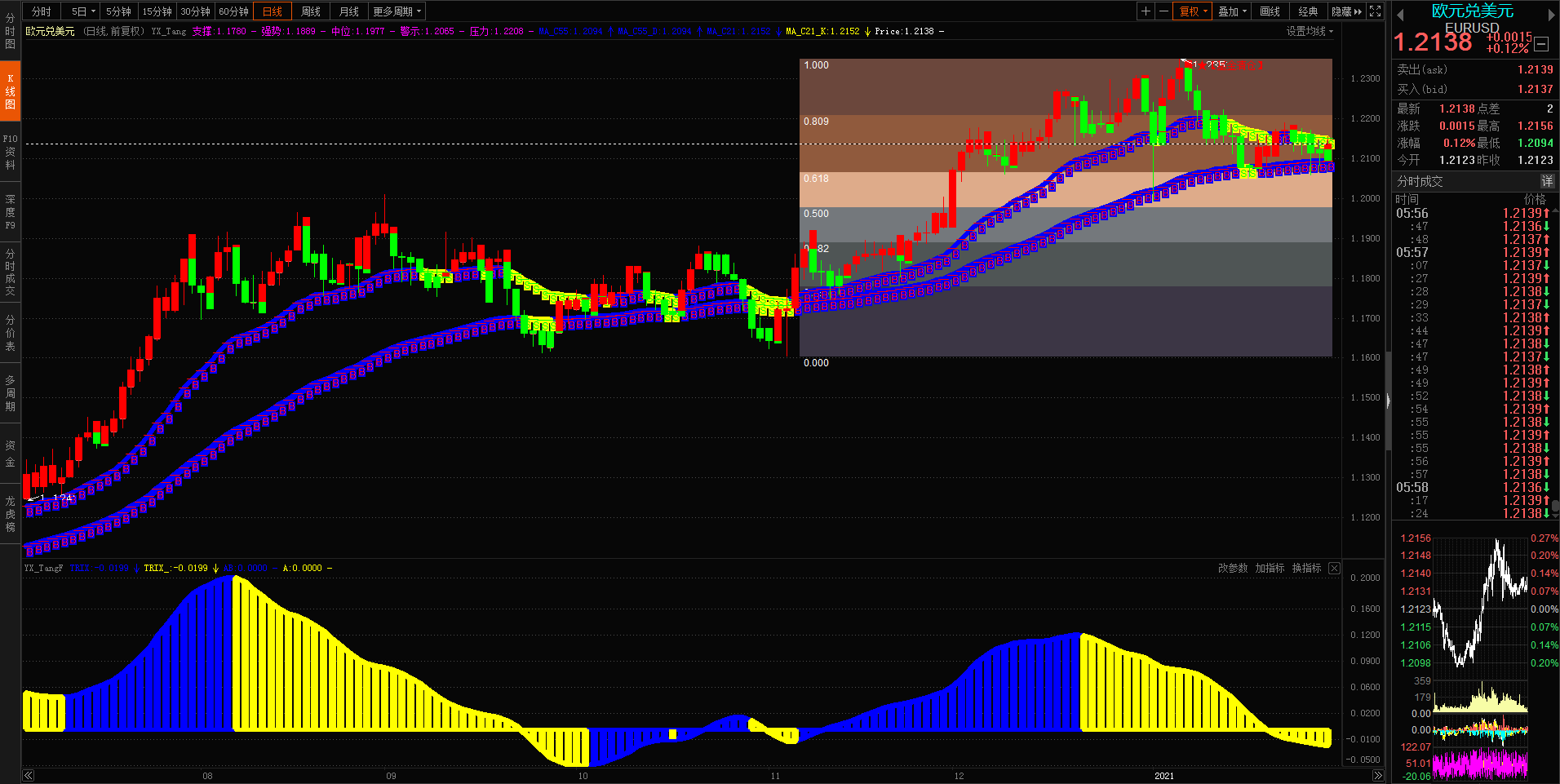Switch to 经典 classic view mode
1560x784 pixels.
[1308, 11]
